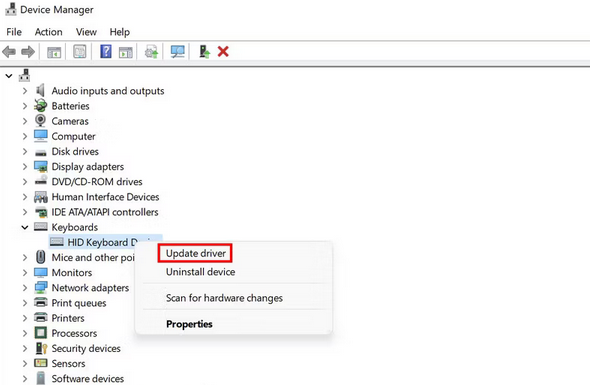Click the Computer monitor icon

[41, 136]
